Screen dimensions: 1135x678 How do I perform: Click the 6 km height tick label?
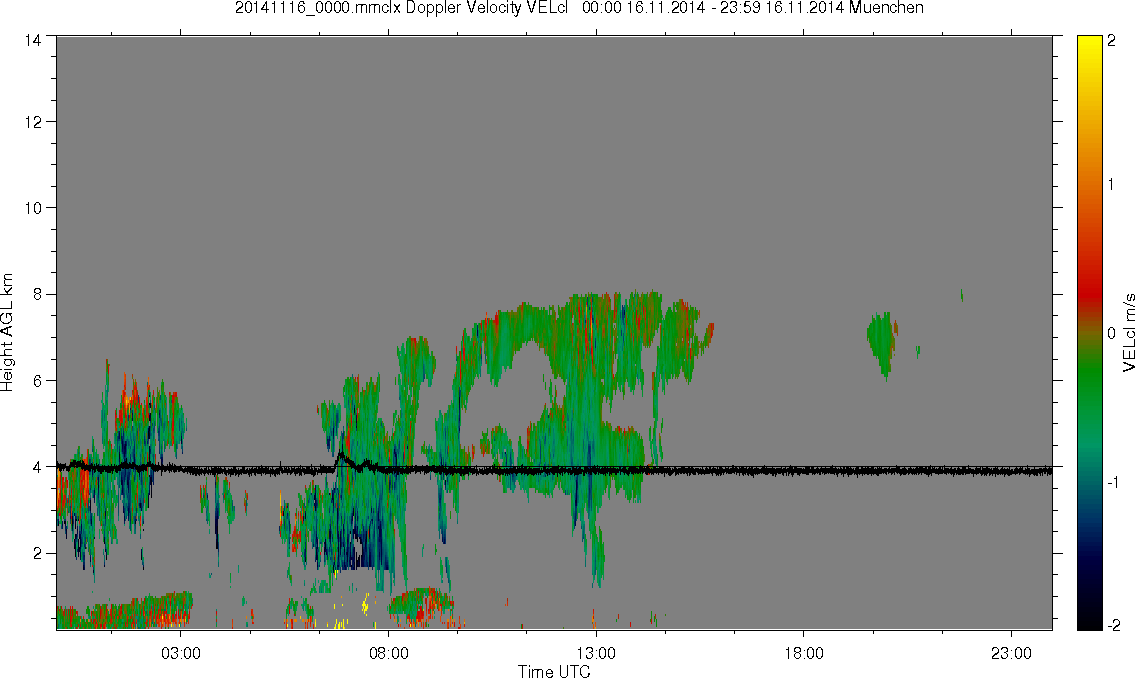pos(36,381)
